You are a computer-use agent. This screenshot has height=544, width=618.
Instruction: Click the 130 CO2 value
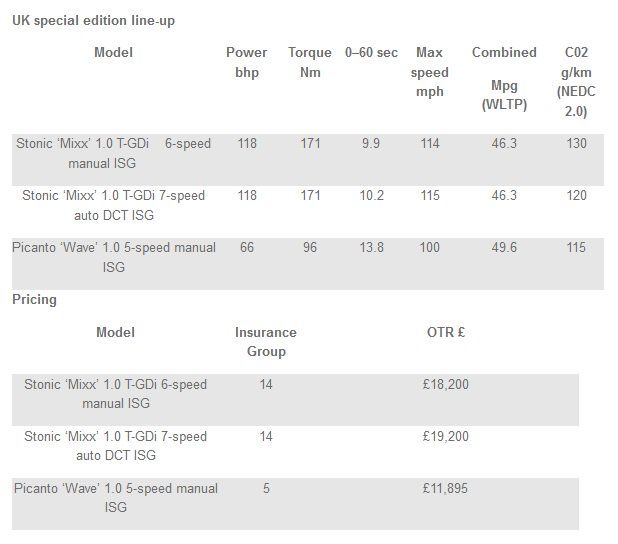point(576,143)
